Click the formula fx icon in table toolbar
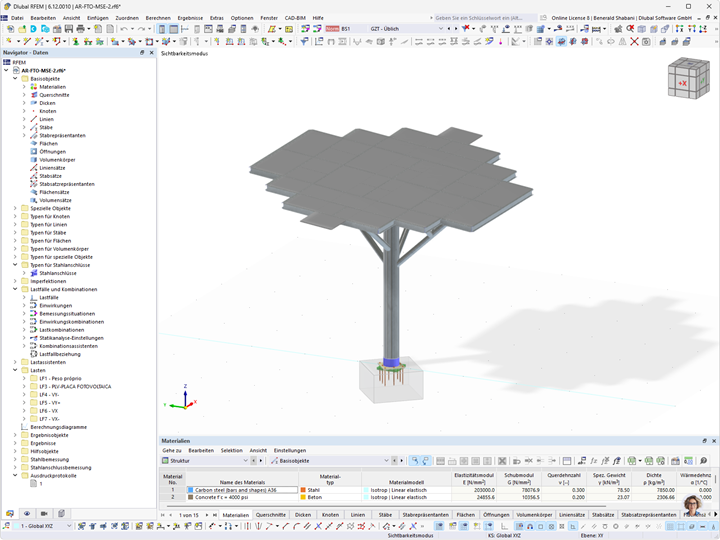The height and width of the screenshot is (540, 720). [593, 461]
